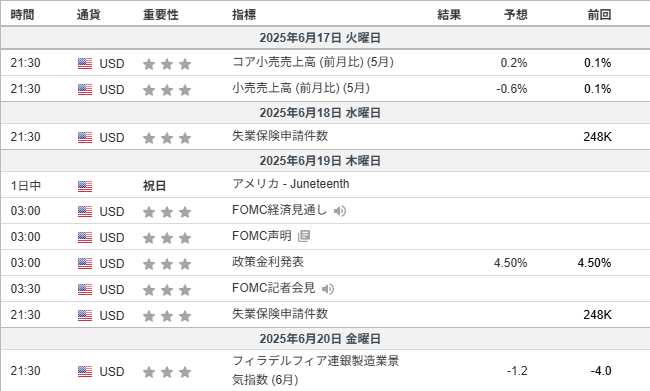Open document icon next to FOMC声明
The width and height of the screenshot is (650, 391).
click(x=304, y=236)
